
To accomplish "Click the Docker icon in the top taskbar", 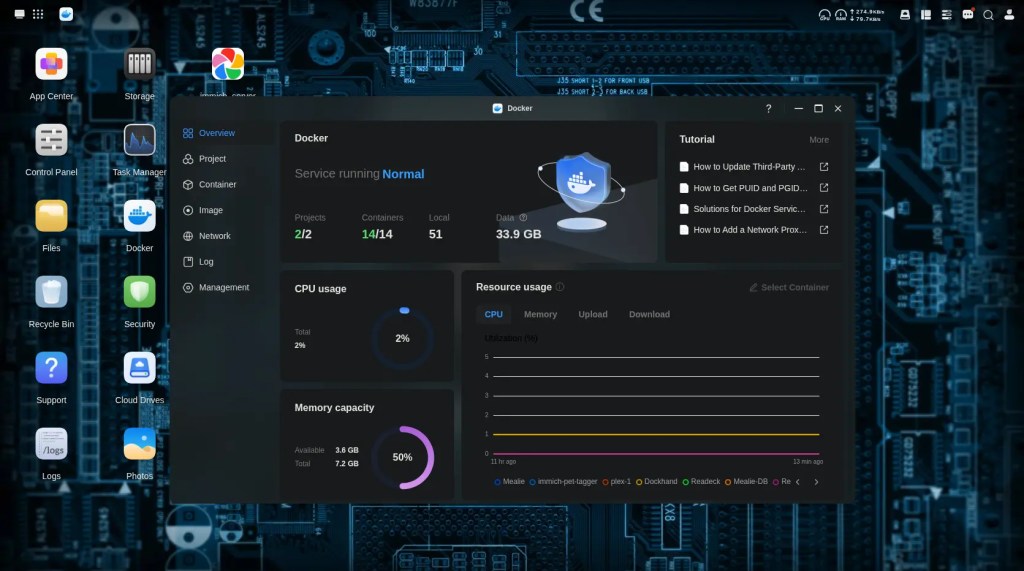I will (x=66, y=14).
